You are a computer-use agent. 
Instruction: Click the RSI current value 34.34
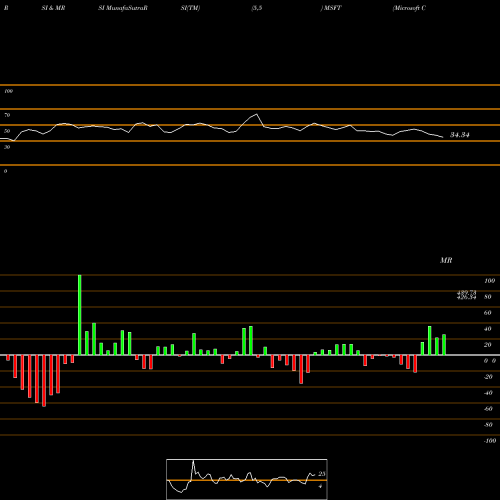[x=460, y=135]
